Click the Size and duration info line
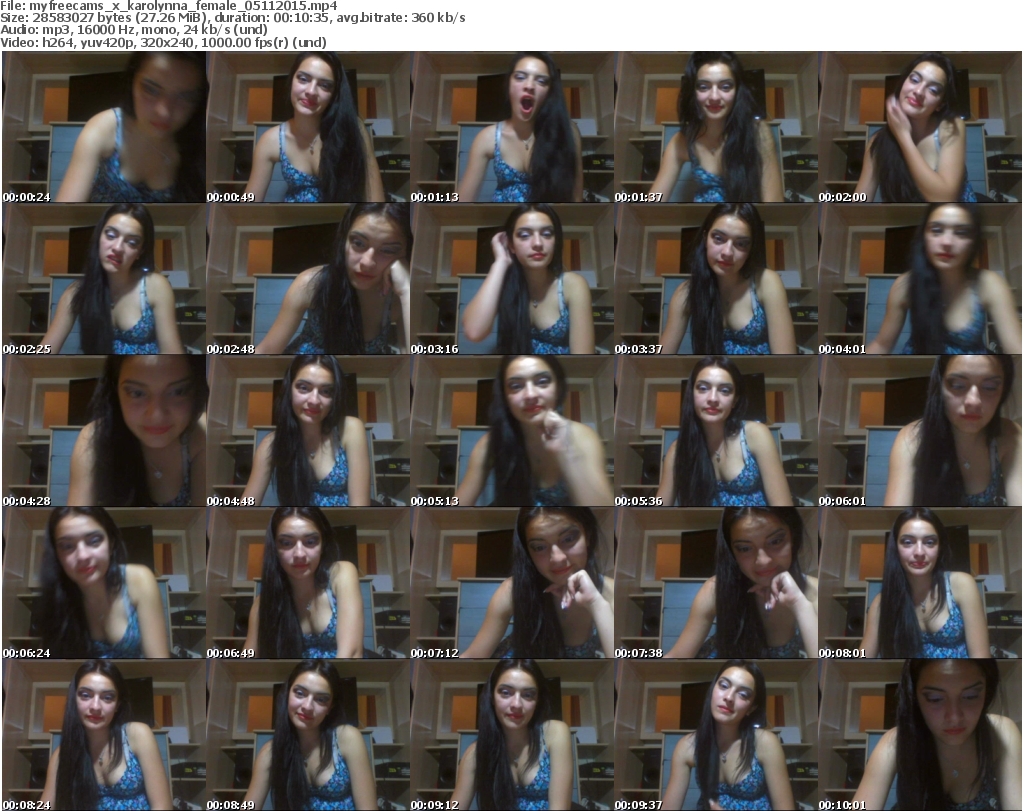 tap(232, 18)
